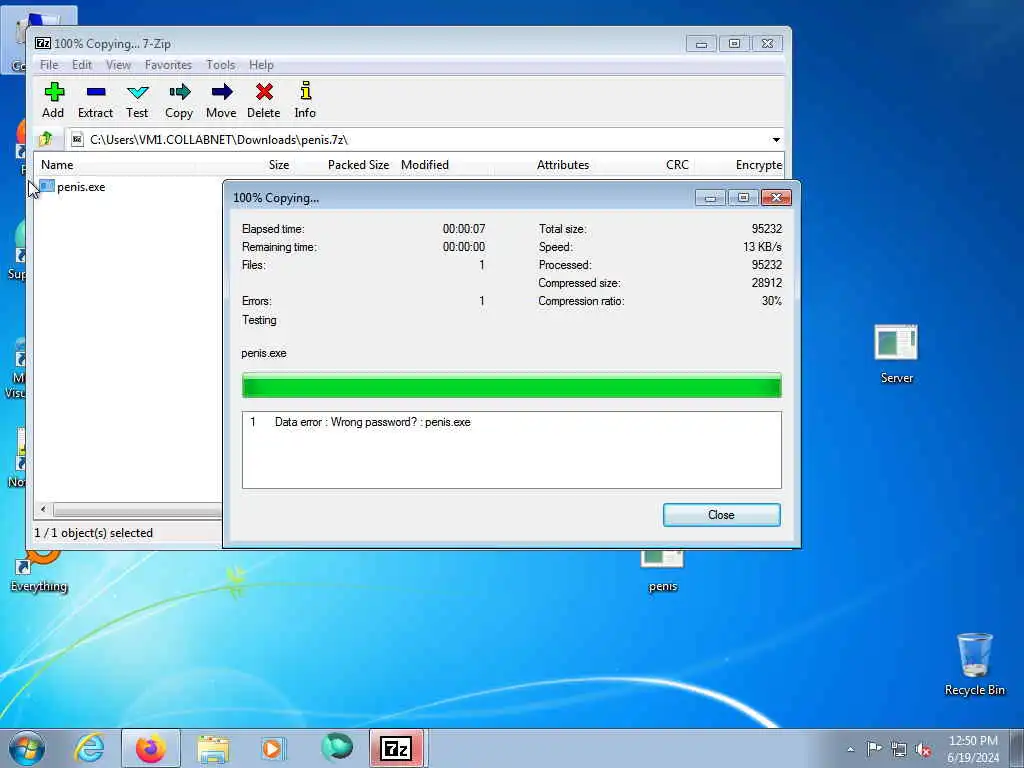Open the View menu
1024x768 pixels.
(118, 65)
